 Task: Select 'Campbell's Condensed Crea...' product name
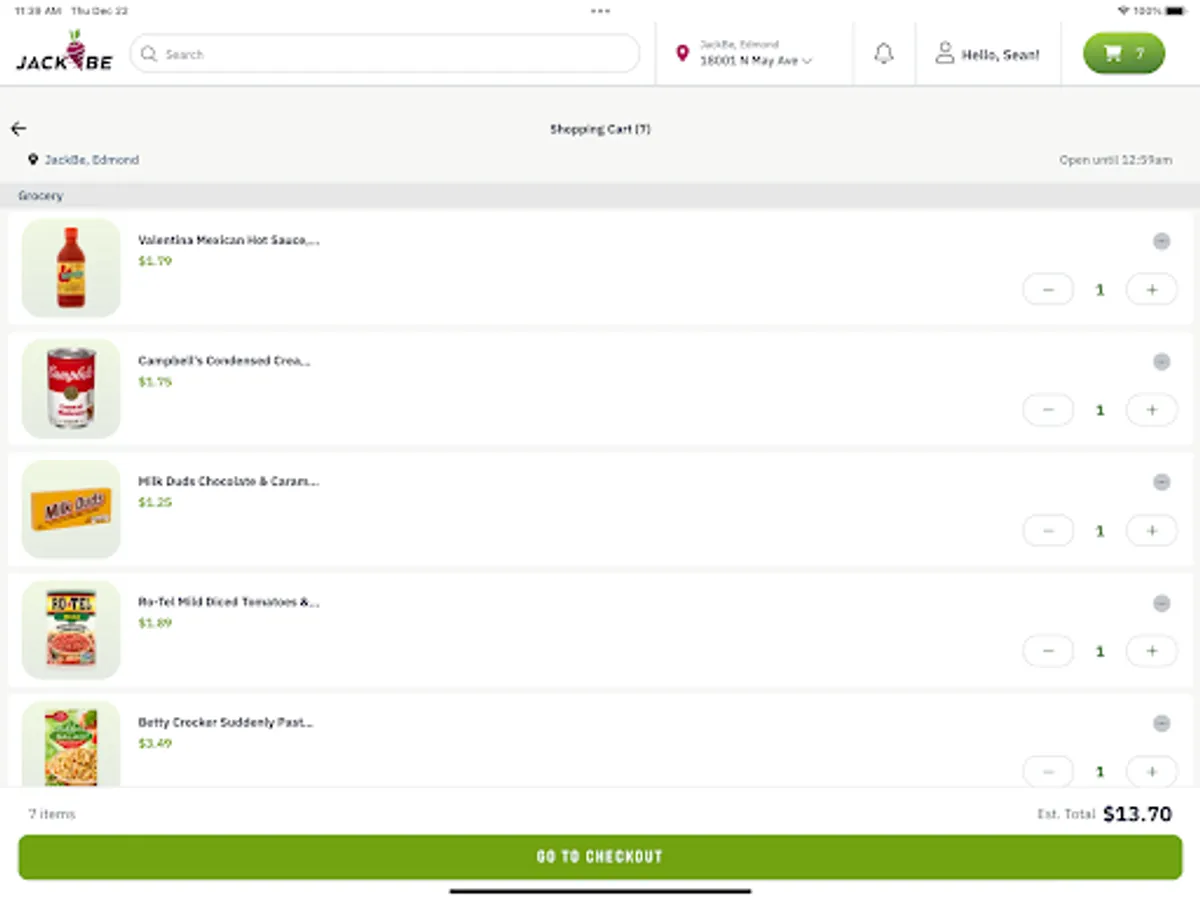(x=224, y=361)
